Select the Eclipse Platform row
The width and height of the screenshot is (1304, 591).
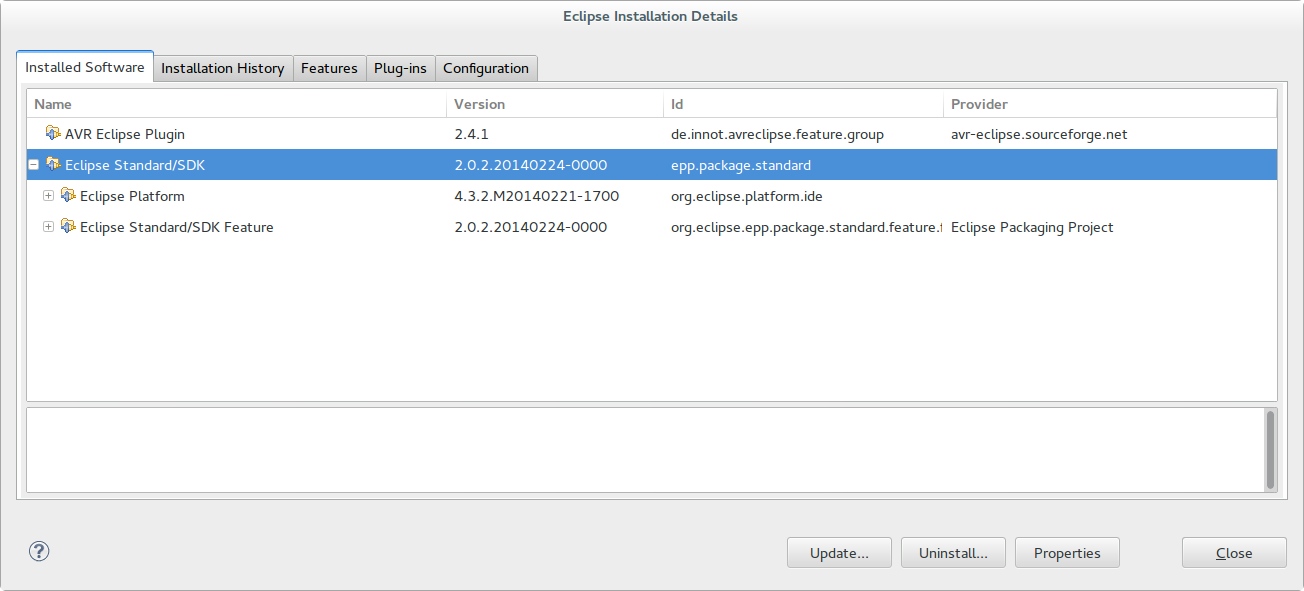[652, 196]
